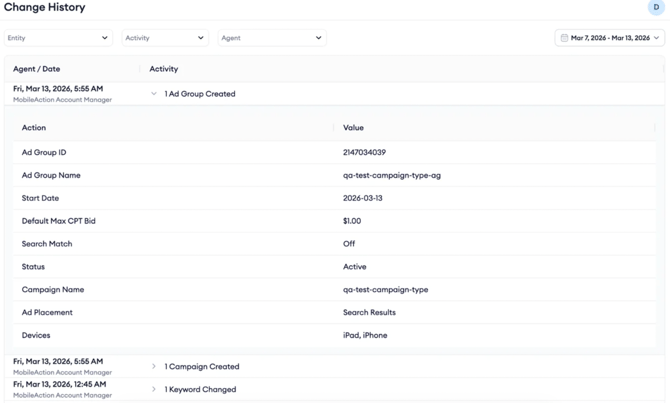The height and width of the screenshot is (403, 670).
Task: Open the date range picker
Action: tap(610, 38)
